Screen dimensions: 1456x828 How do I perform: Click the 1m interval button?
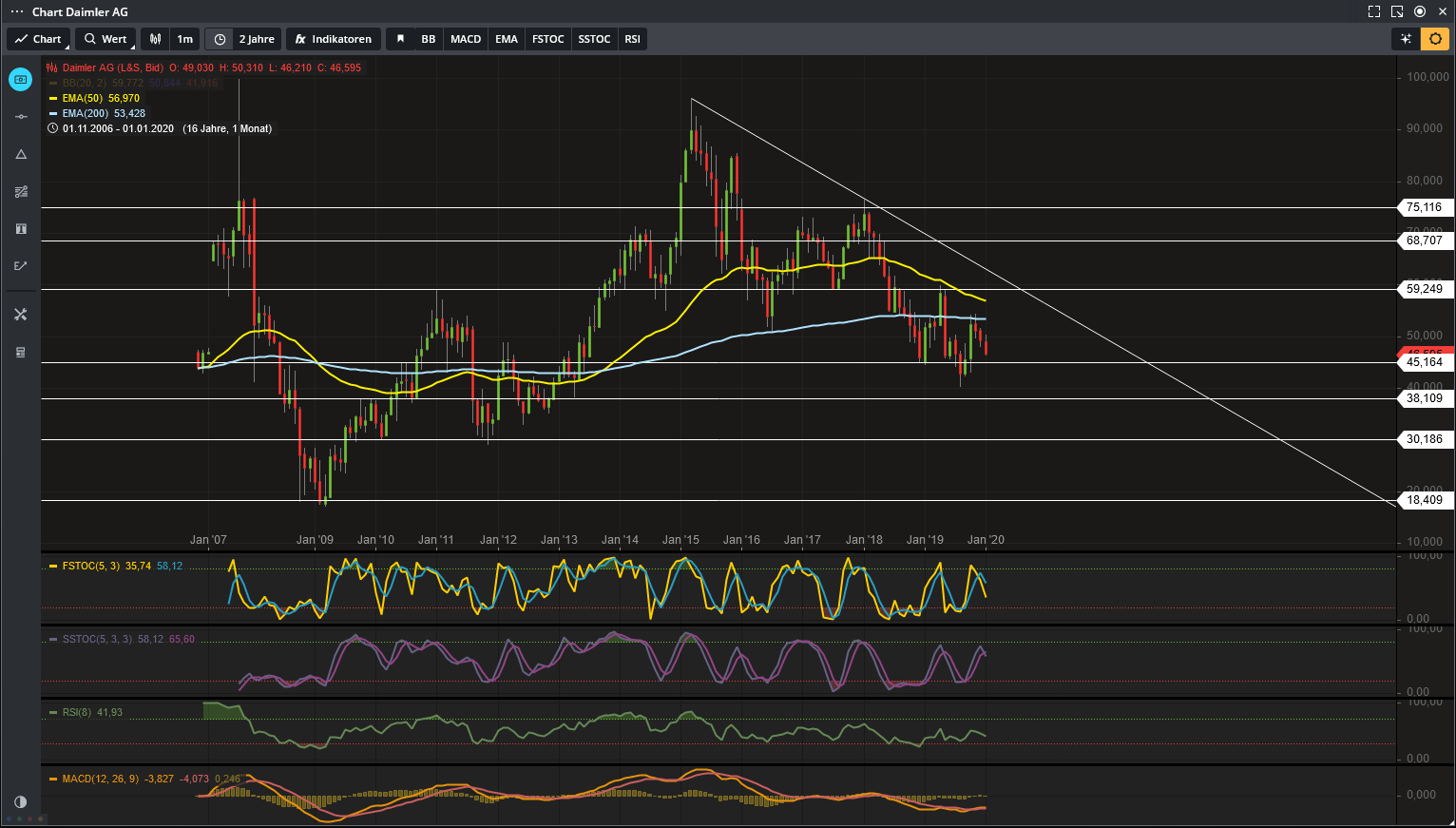pos(184,39)
